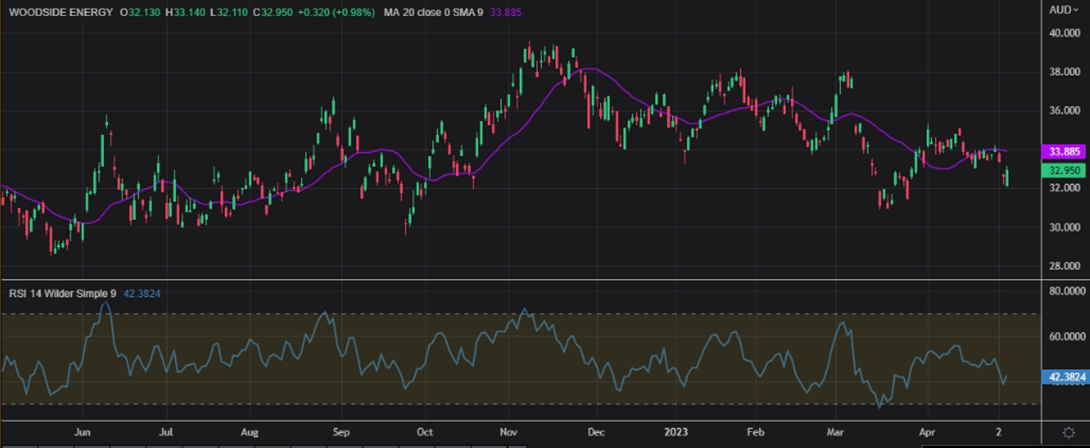Select the Apr marker on time axis
The image size is (1090, 448).
click(925, 430)
